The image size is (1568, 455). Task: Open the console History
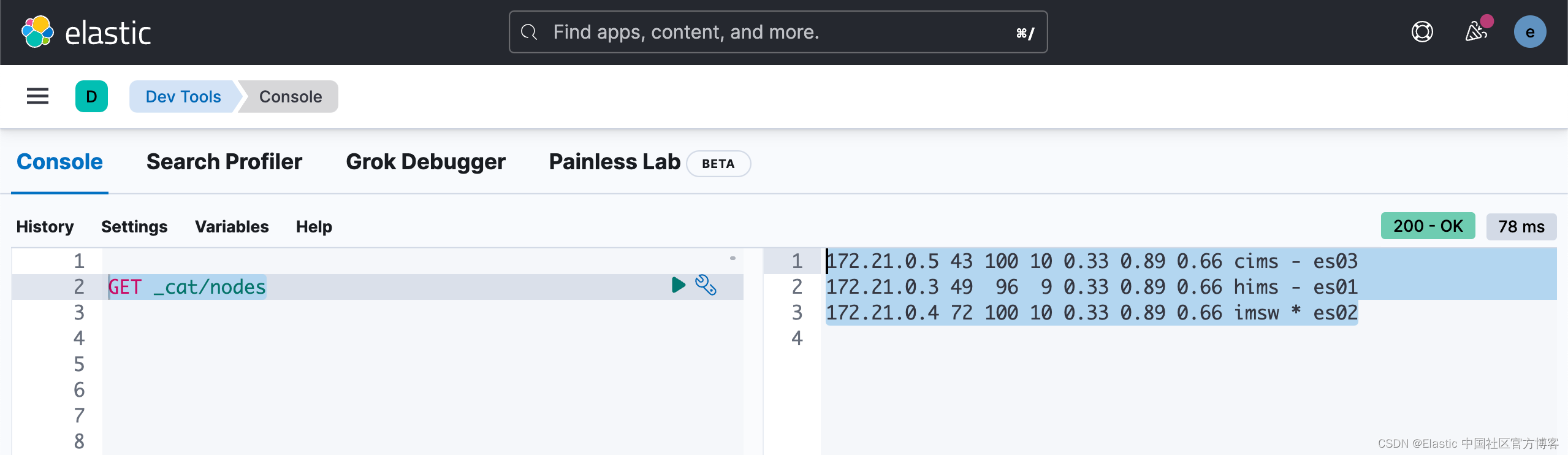click(x=45, y=227)
